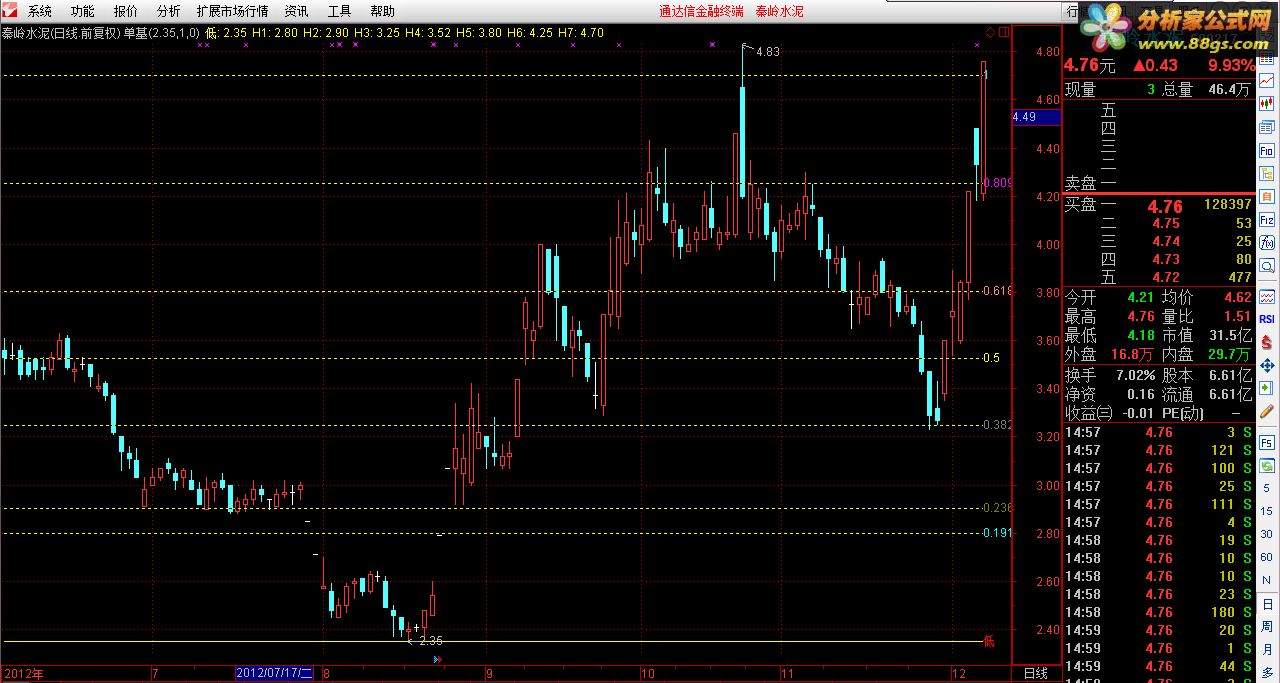1280x683 pixels.
Task: Click the F10 company info icon
Action: [1267, 150]
